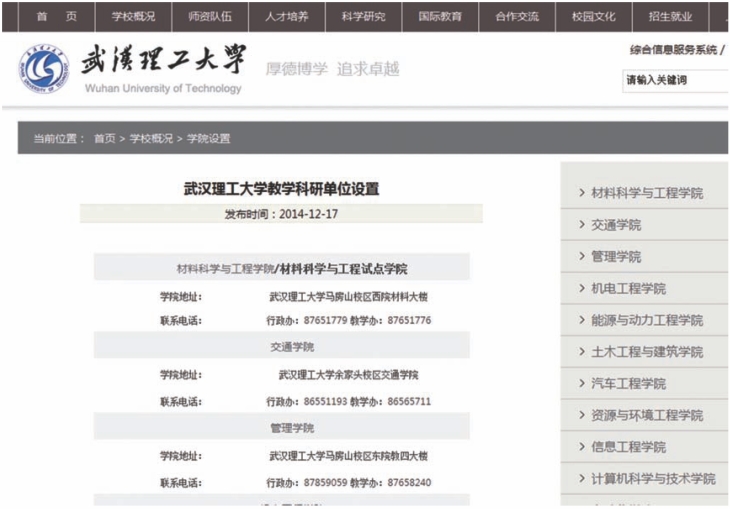The image size is (730, 509).
Task: Open the 学校概况 navigation menu
Action: point(133,17)
